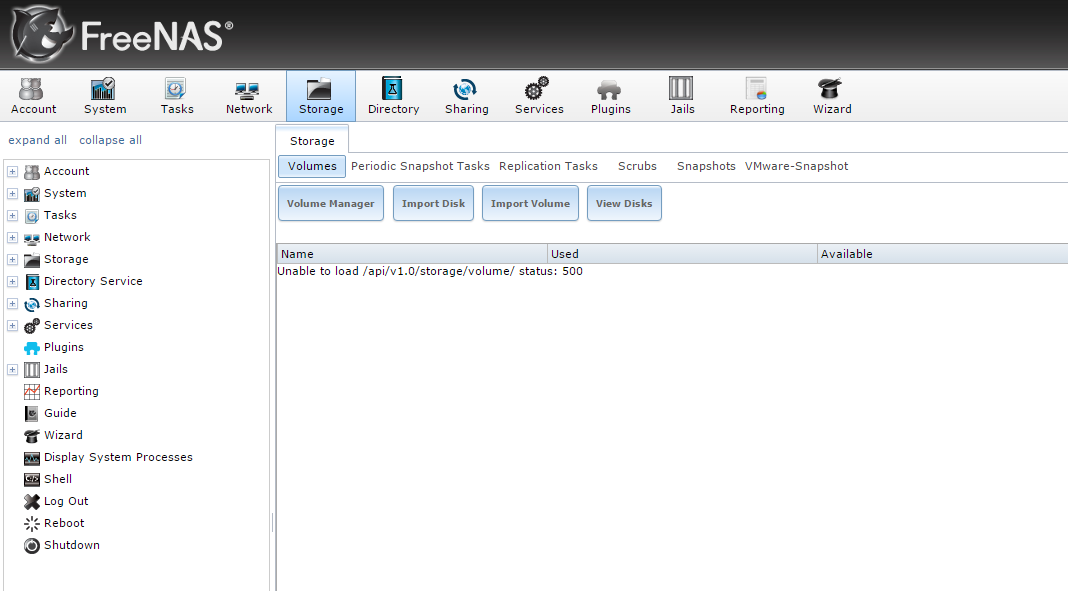Click the collapse all link
Viewport: 1068px width, 591px height.
(x=110, y=140)
